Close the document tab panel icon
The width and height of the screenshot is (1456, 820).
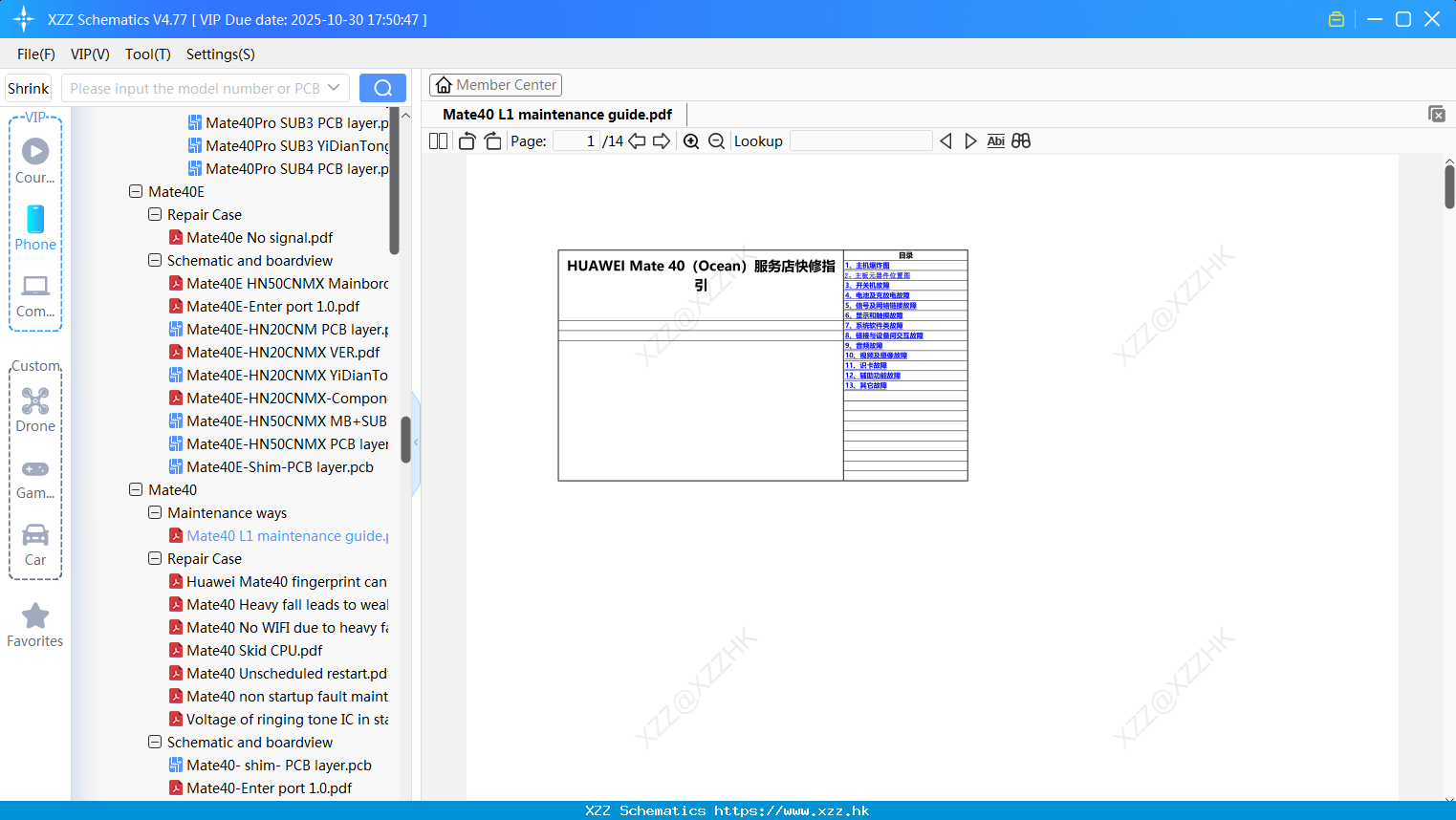coord(1437,114)
